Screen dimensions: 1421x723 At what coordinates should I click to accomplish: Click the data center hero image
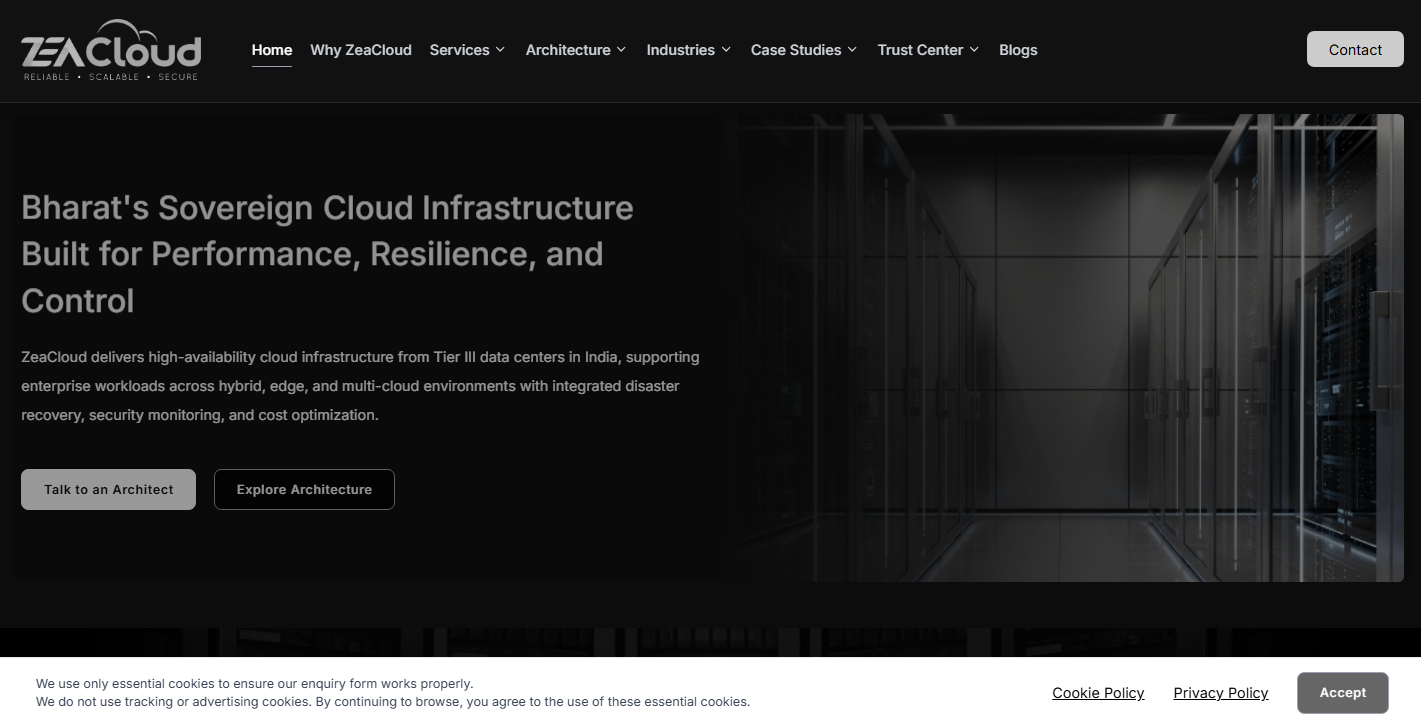click(1071, 347)
